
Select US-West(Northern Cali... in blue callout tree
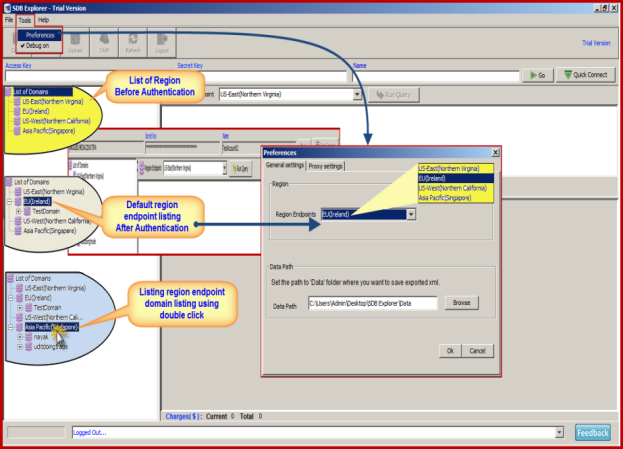tap(54, 317)
